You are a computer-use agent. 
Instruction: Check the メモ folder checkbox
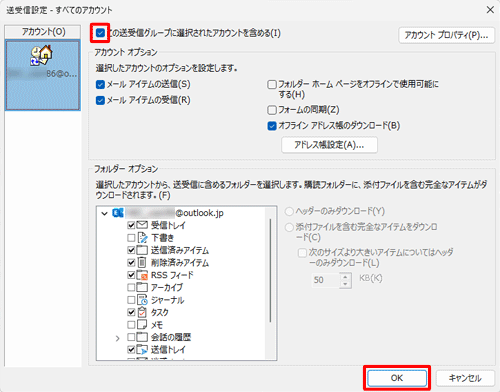[131, 325]
